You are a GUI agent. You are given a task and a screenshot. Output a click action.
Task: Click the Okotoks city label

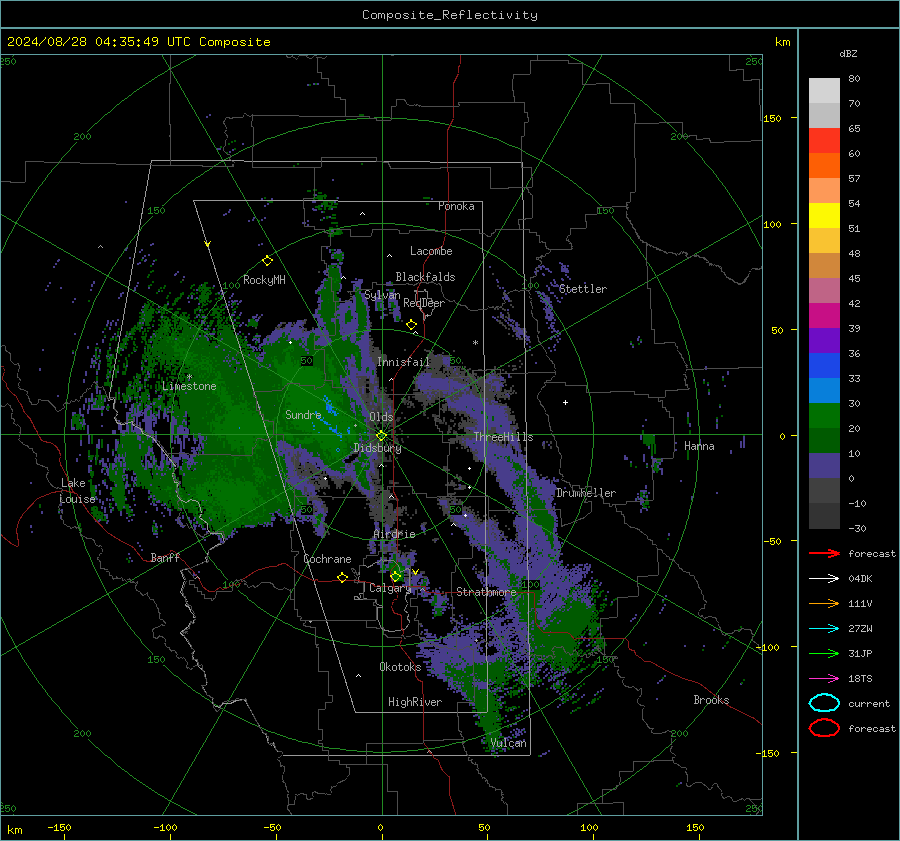click(x=400, y=667)
